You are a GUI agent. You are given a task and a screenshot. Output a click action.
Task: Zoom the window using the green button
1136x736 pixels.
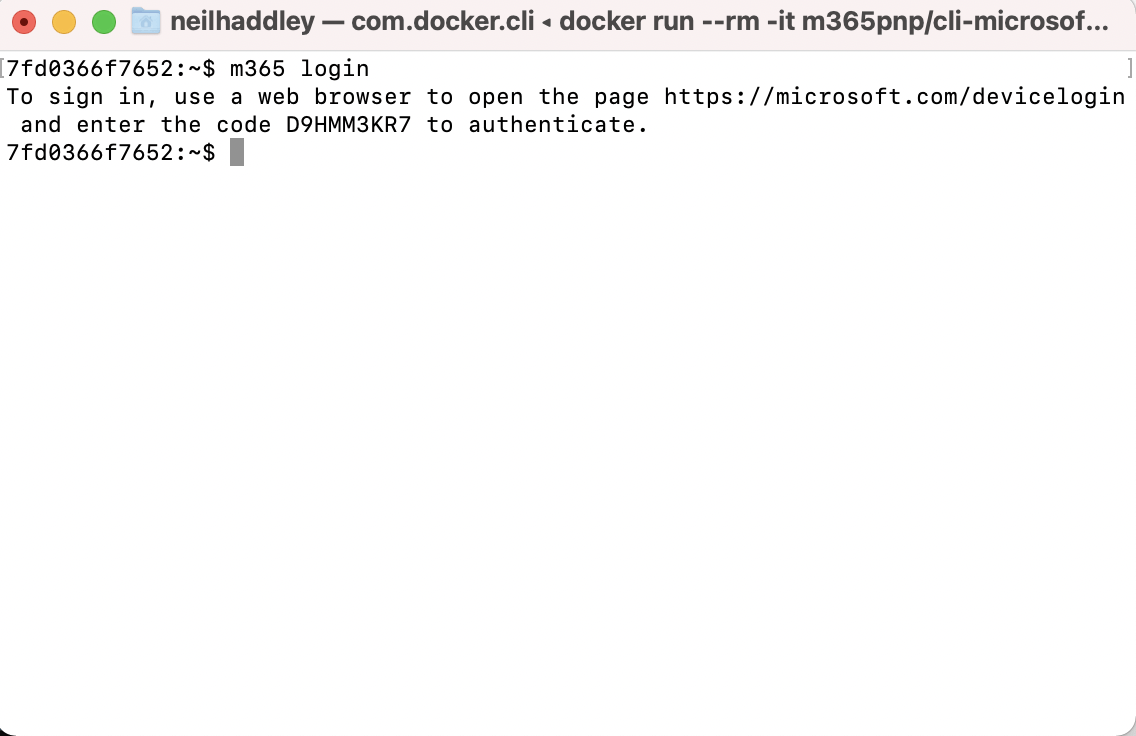click(x=103, y=21)
